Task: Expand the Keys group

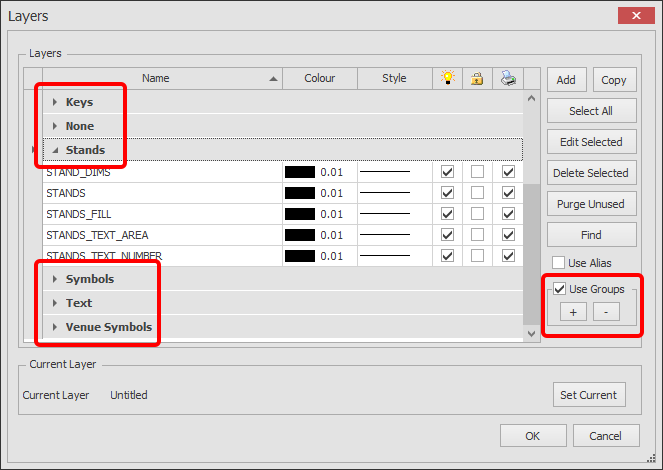Action: tap(55, 102)
